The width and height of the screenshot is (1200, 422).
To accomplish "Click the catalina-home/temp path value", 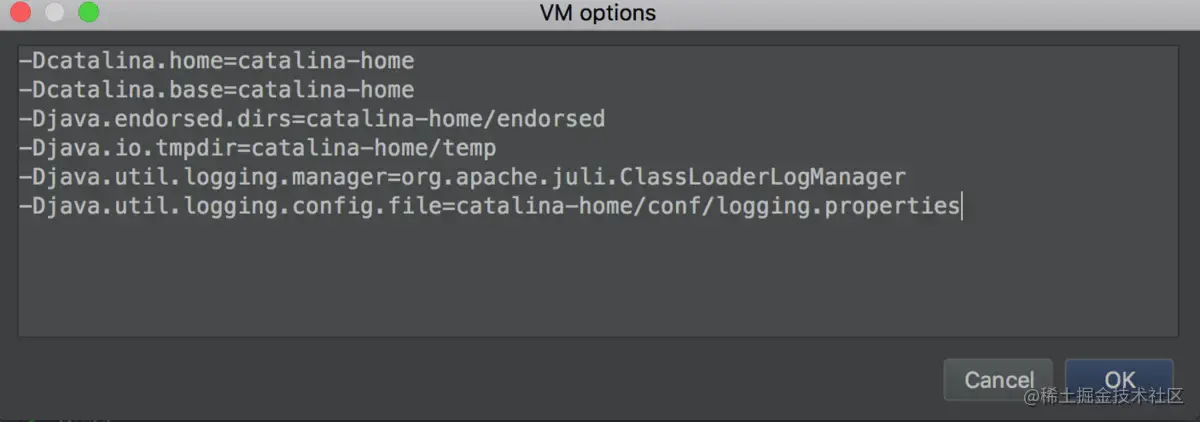I will [x=374, y=149].
